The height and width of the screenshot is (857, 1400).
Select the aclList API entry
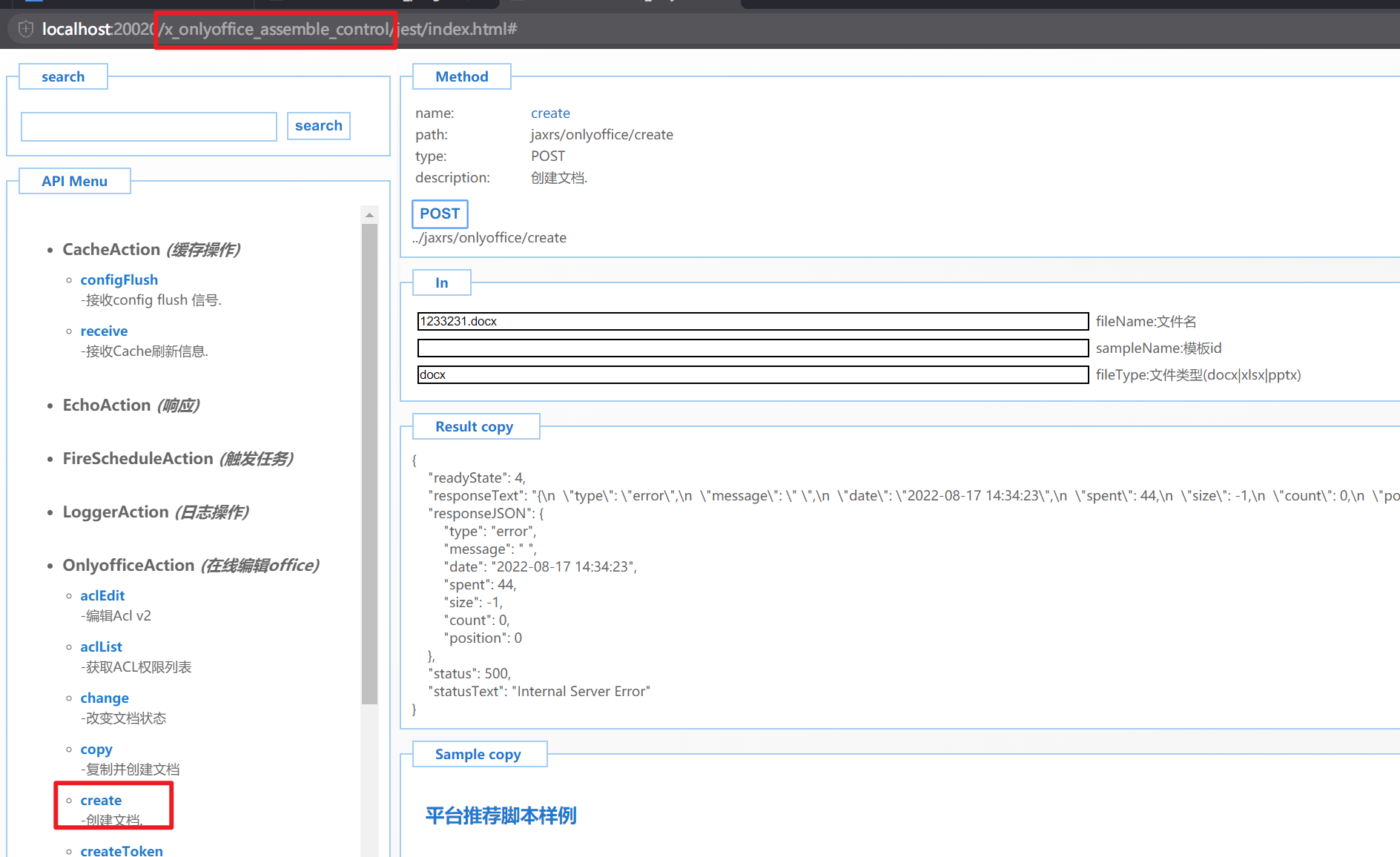(x=101, y=646)
